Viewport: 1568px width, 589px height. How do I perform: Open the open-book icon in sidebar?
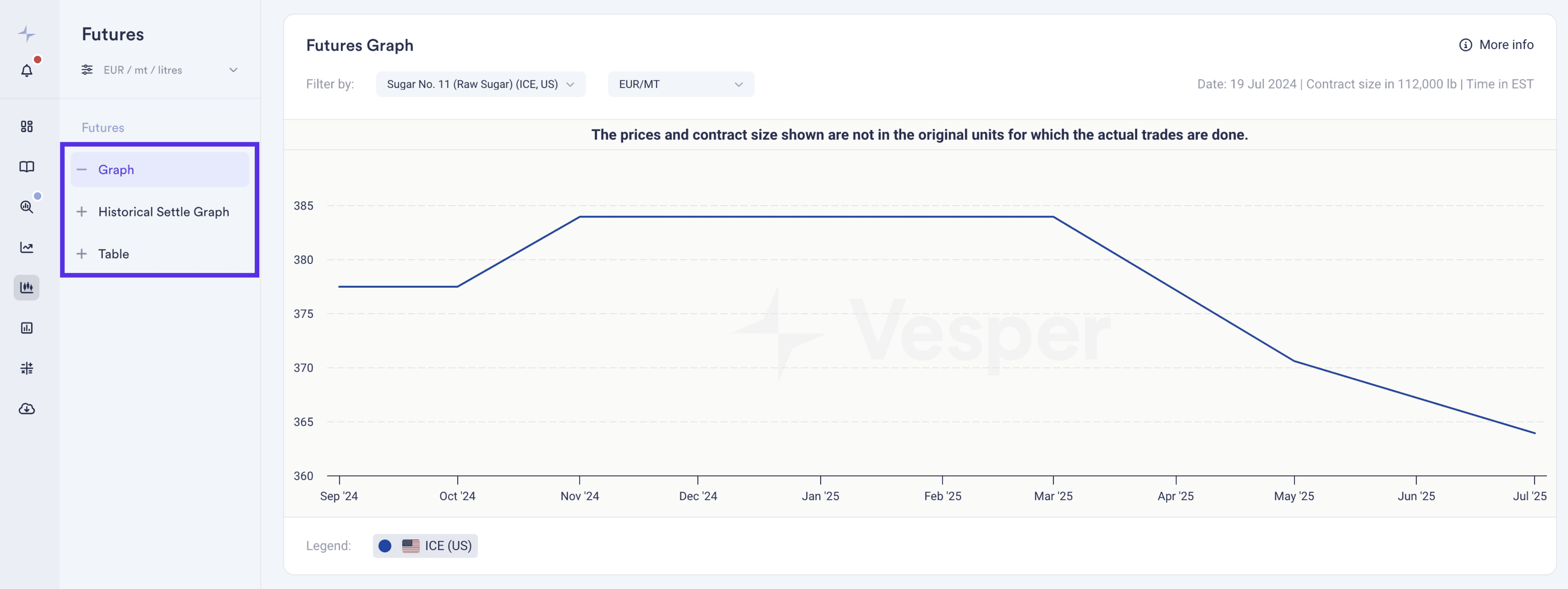point(27,167)
